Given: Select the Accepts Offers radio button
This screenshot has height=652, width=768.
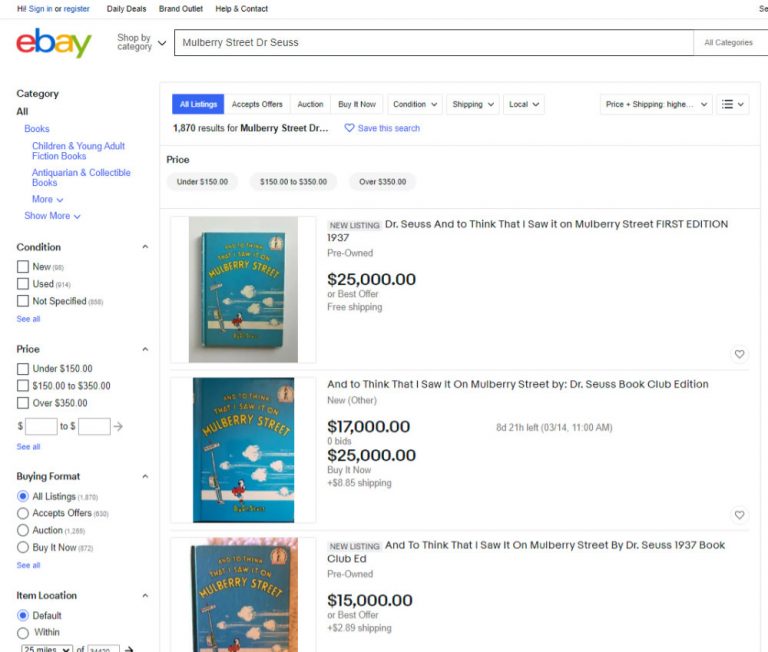Looking at the screenshot, I should 23,513.
